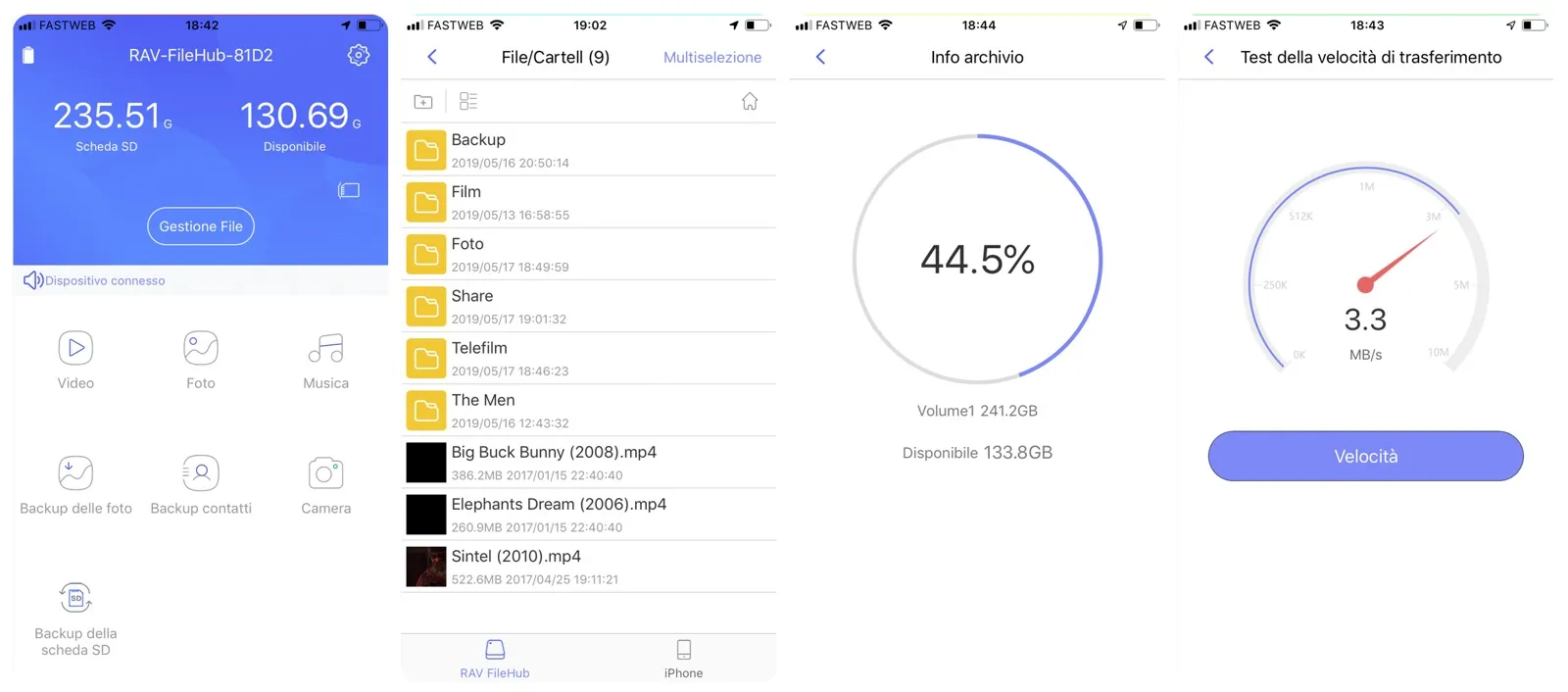Tap the RAV-FileHub-81D2 title
The image size is (1568, 692).
point(201,56)
